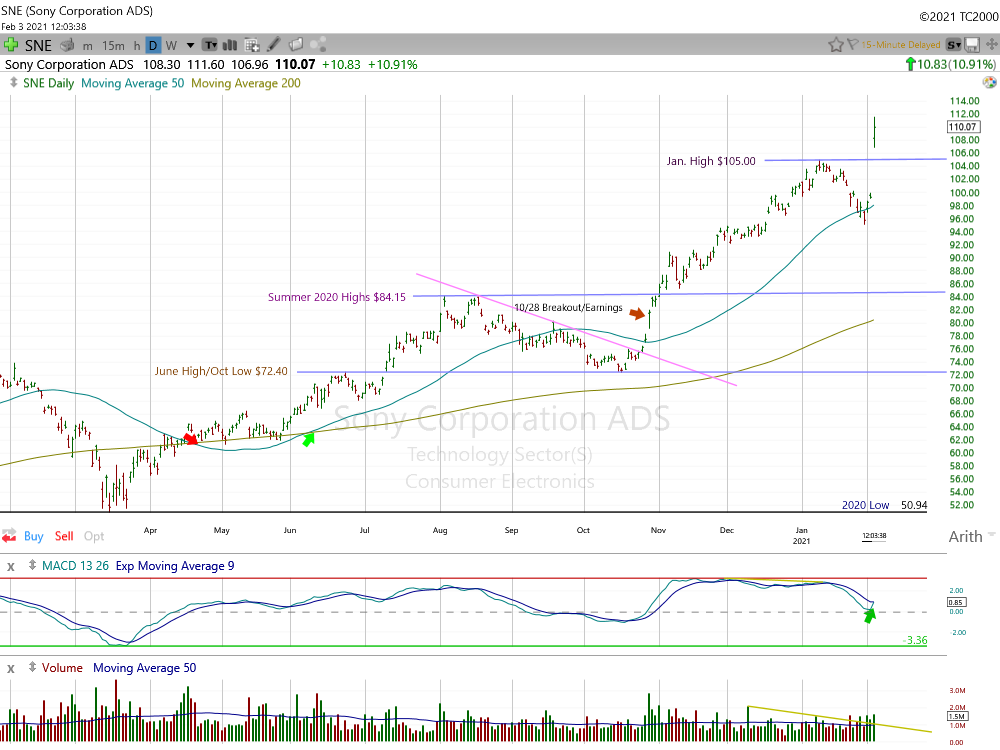Click the Summer 2020 Highs $84.15 annotation

(337, 297)
